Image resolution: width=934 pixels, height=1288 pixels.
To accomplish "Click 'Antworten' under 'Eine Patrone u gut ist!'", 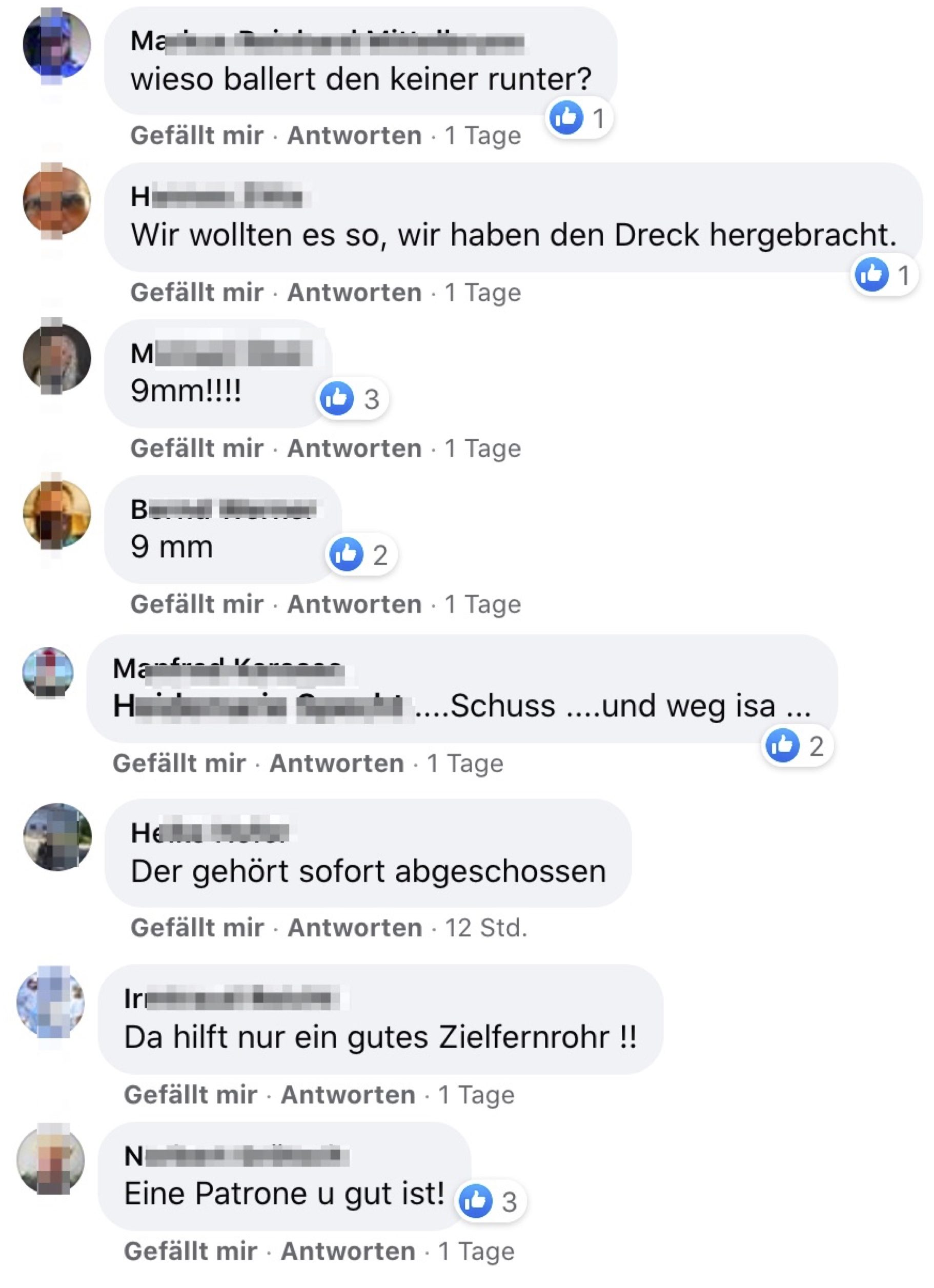I will [348, 1251].
